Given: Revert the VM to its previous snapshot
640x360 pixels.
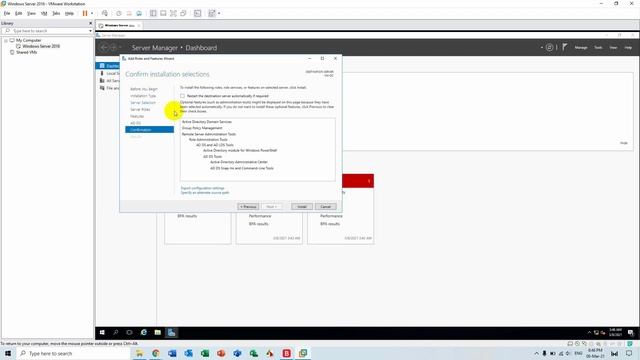Looking at the screenshot, I should pyautogui.click(x=129, y=13).
